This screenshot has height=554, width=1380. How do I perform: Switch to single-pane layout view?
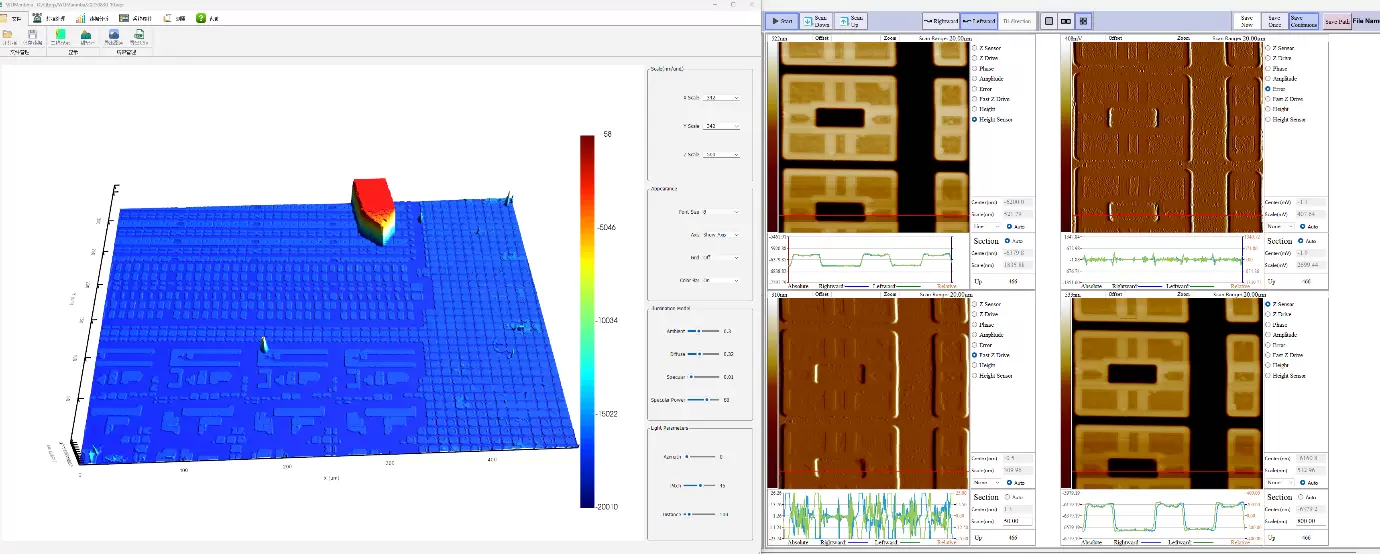(1048, 20)
